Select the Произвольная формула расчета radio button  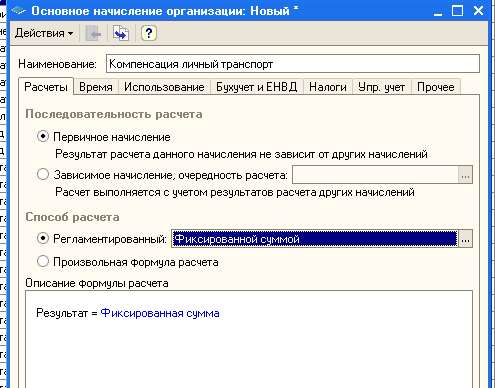click(x=43, y=262)
